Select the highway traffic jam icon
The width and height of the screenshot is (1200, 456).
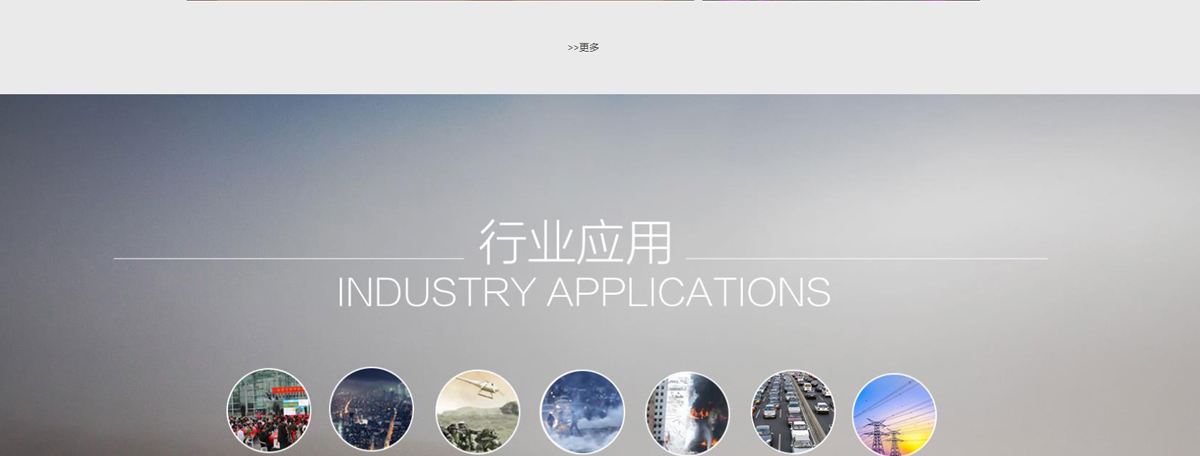click(x=793, y=412)
